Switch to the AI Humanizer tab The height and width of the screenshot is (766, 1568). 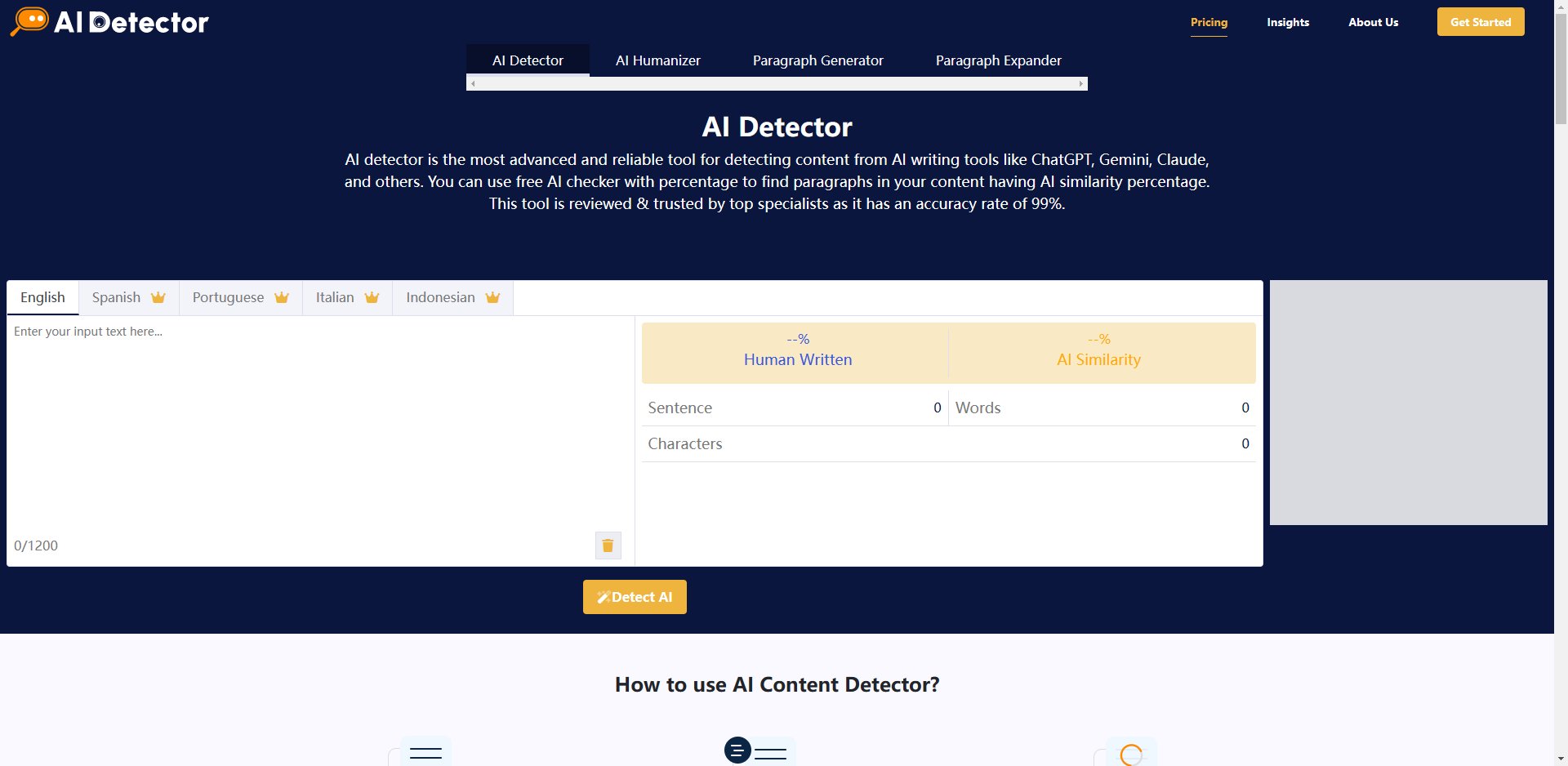657,60
